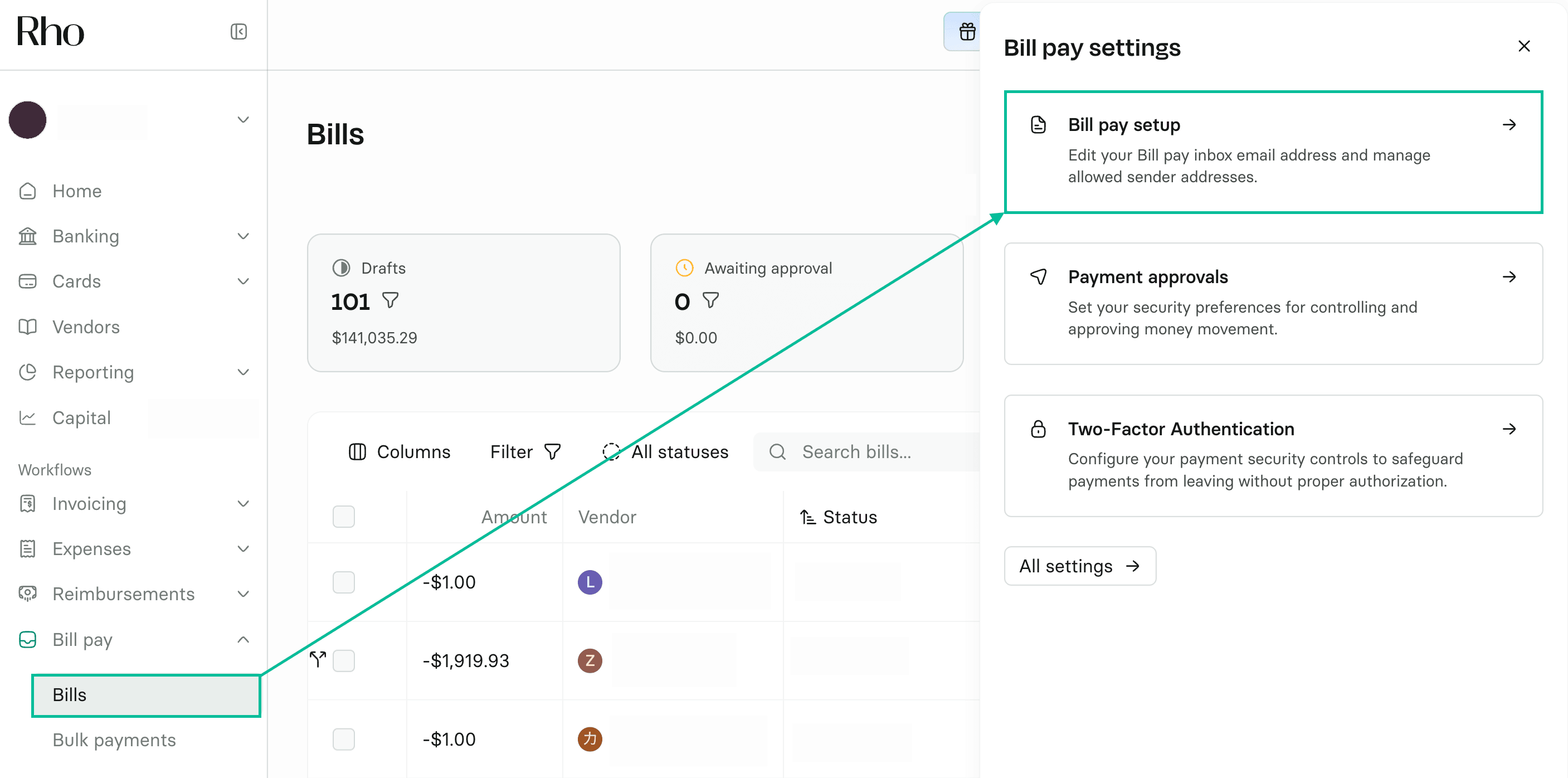The width and height of the screenshot is (1568, 778).
Task: Click the Vendors book icon
Action: (x=28, y=327)
